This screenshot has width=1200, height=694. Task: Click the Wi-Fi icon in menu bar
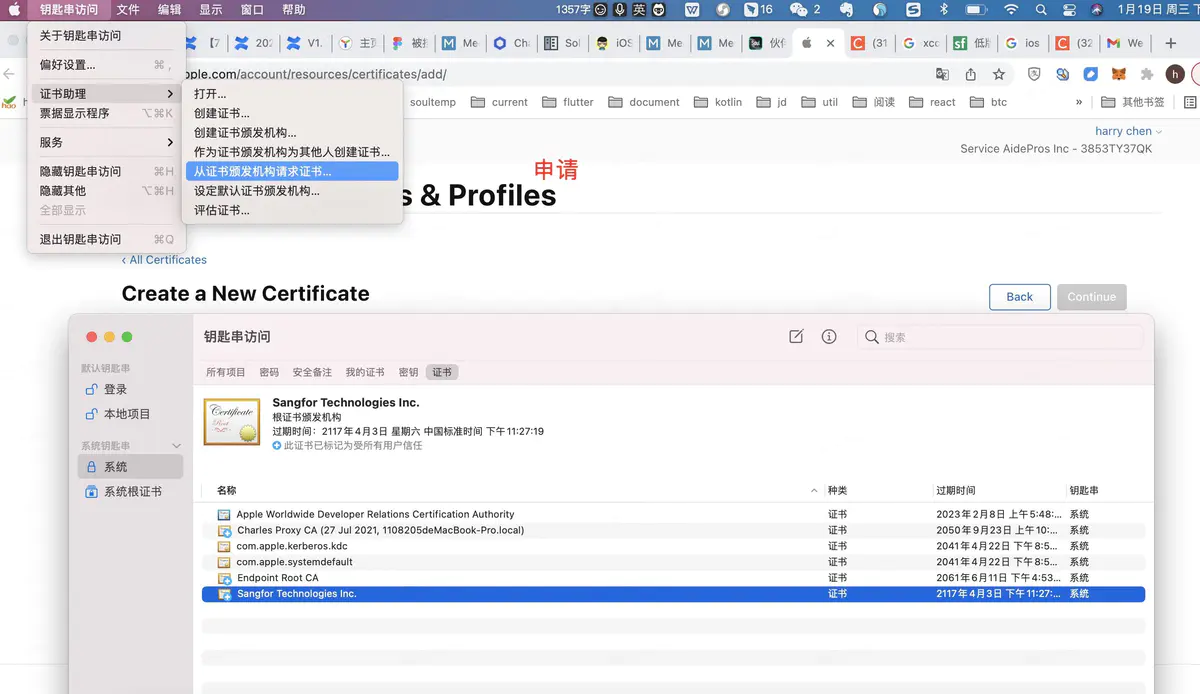point(1011,9)
